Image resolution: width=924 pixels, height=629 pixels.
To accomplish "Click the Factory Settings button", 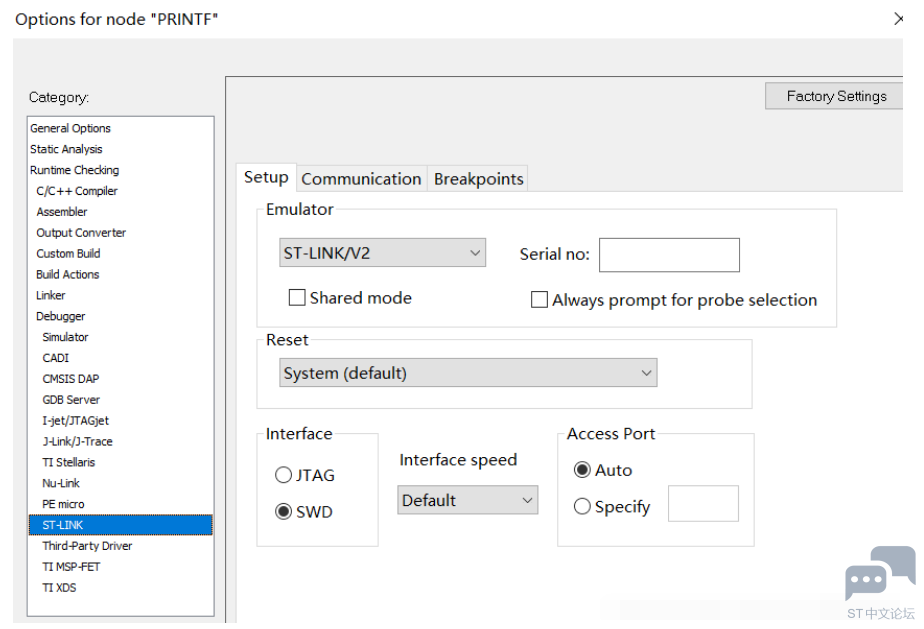I will tap(836, 96).
